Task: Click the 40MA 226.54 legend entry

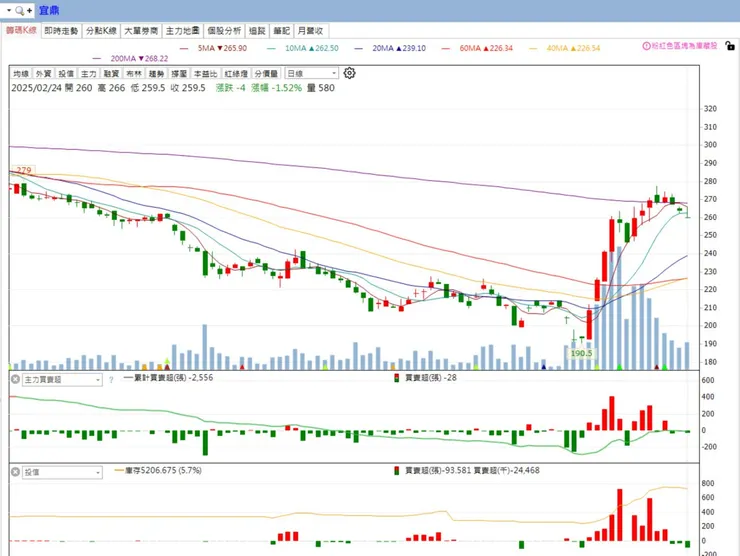Action: pyautogui.click(x=564, y=48)
